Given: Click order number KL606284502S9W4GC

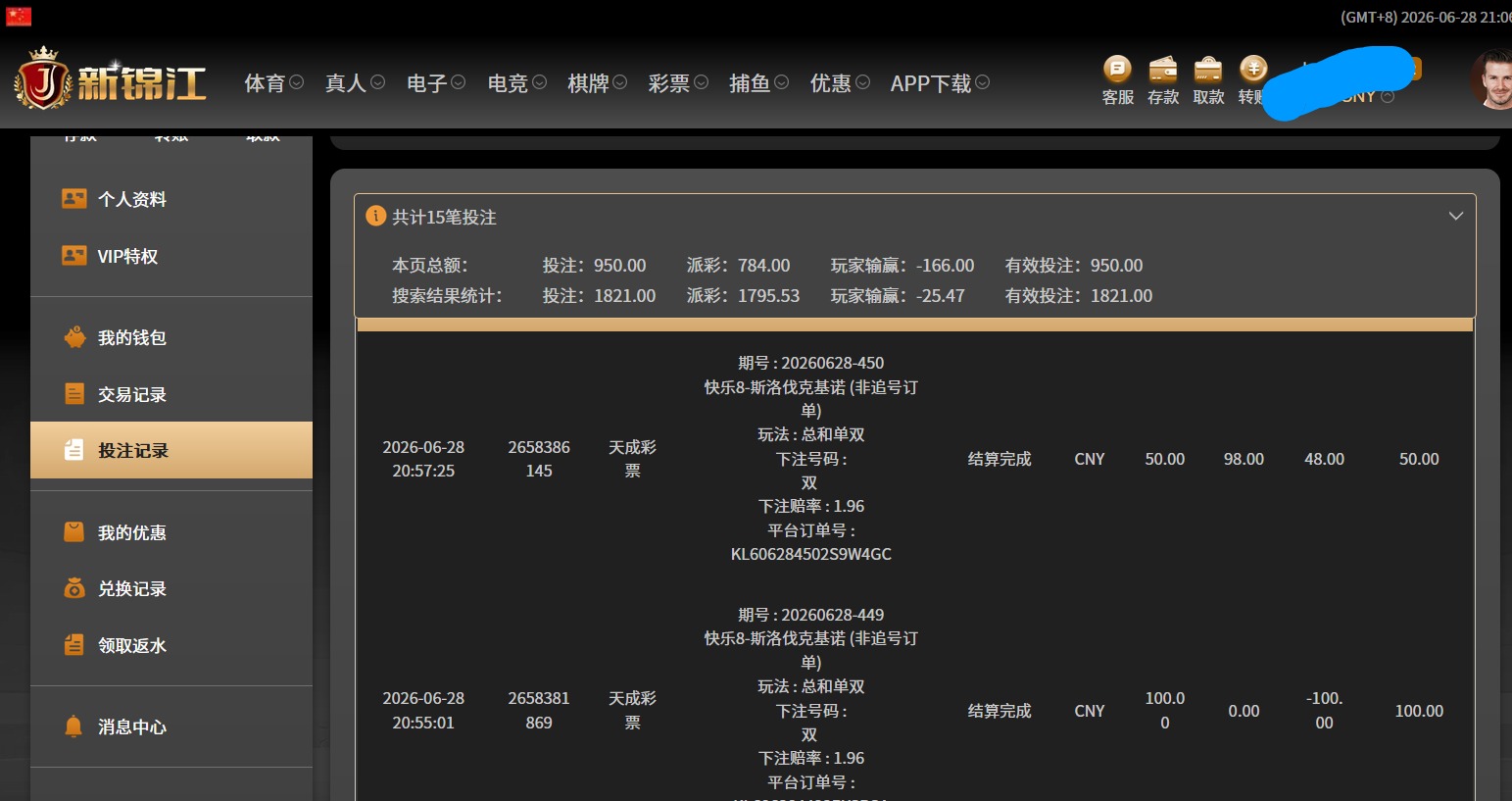Looking at the screenshot, I should pyautogui.click(x=811, y=554).
